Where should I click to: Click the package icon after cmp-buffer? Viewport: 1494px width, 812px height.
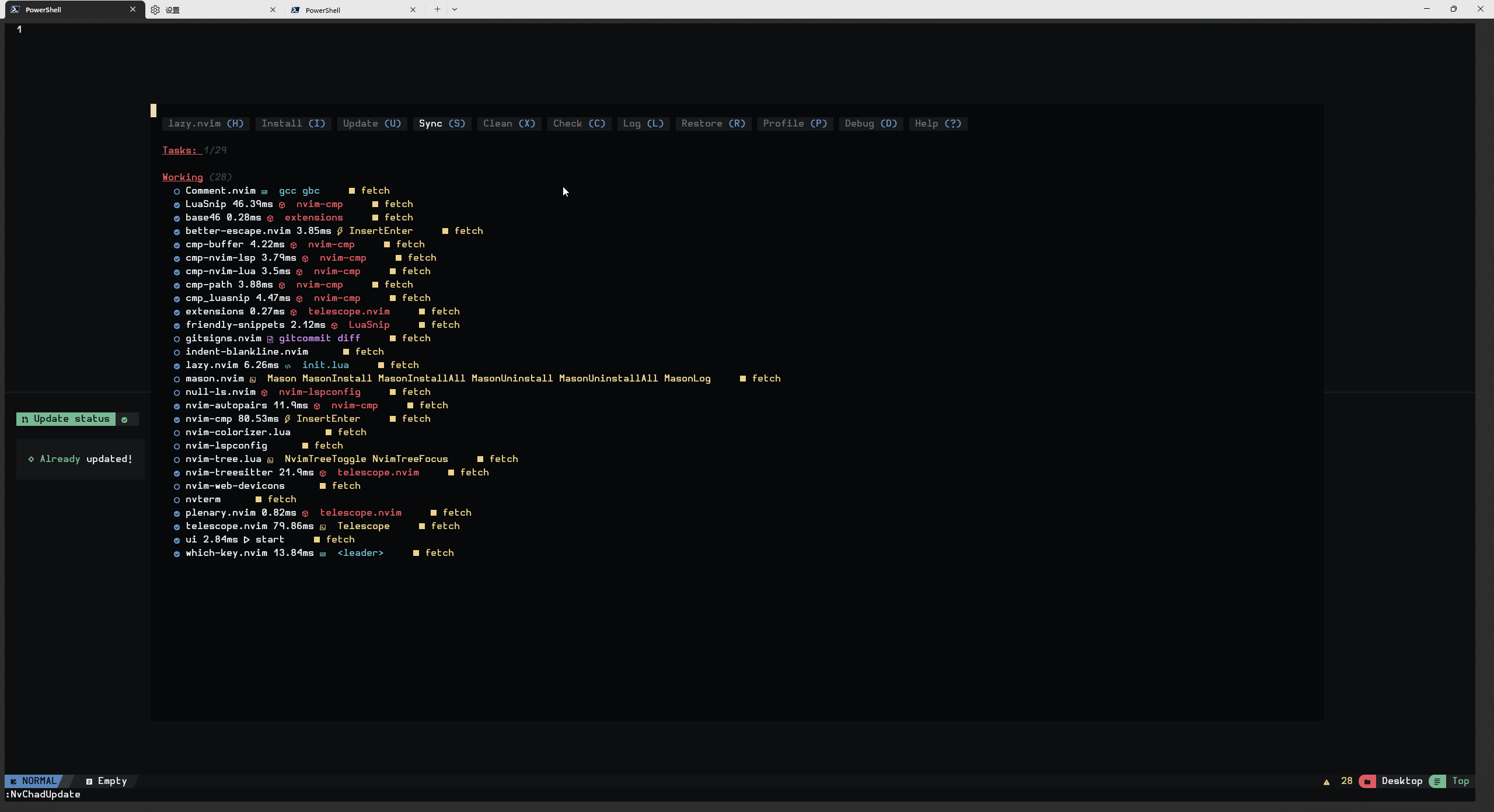pyautogui.click(x=294, y=245)
